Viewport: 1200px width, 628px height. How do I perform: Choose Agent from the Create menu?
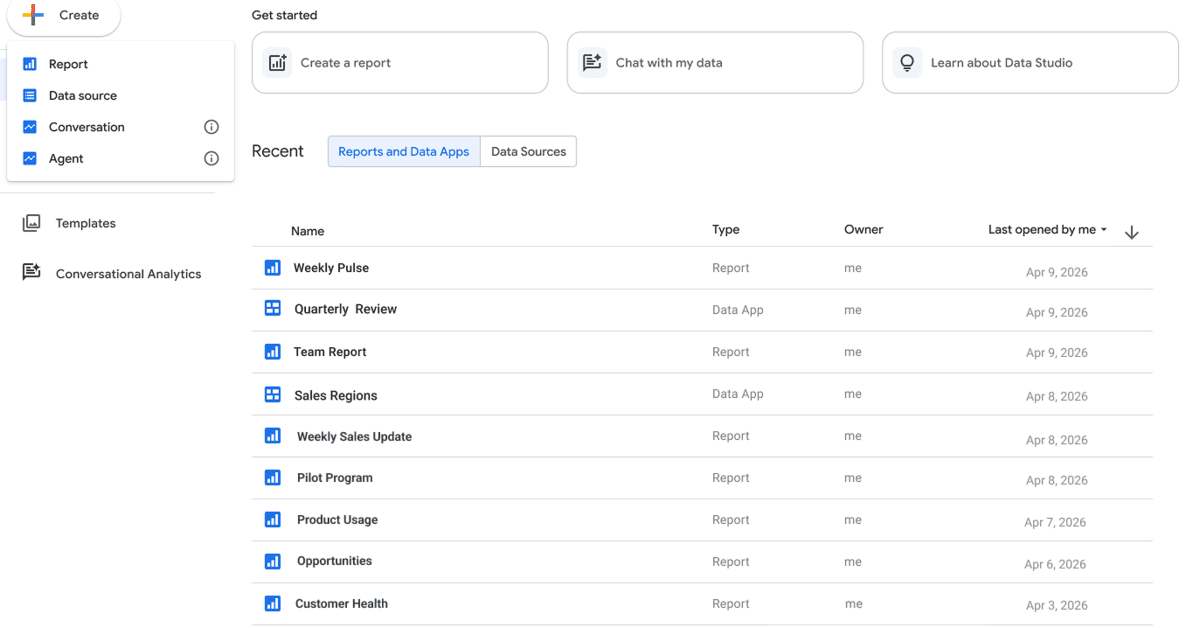point(120,158)
